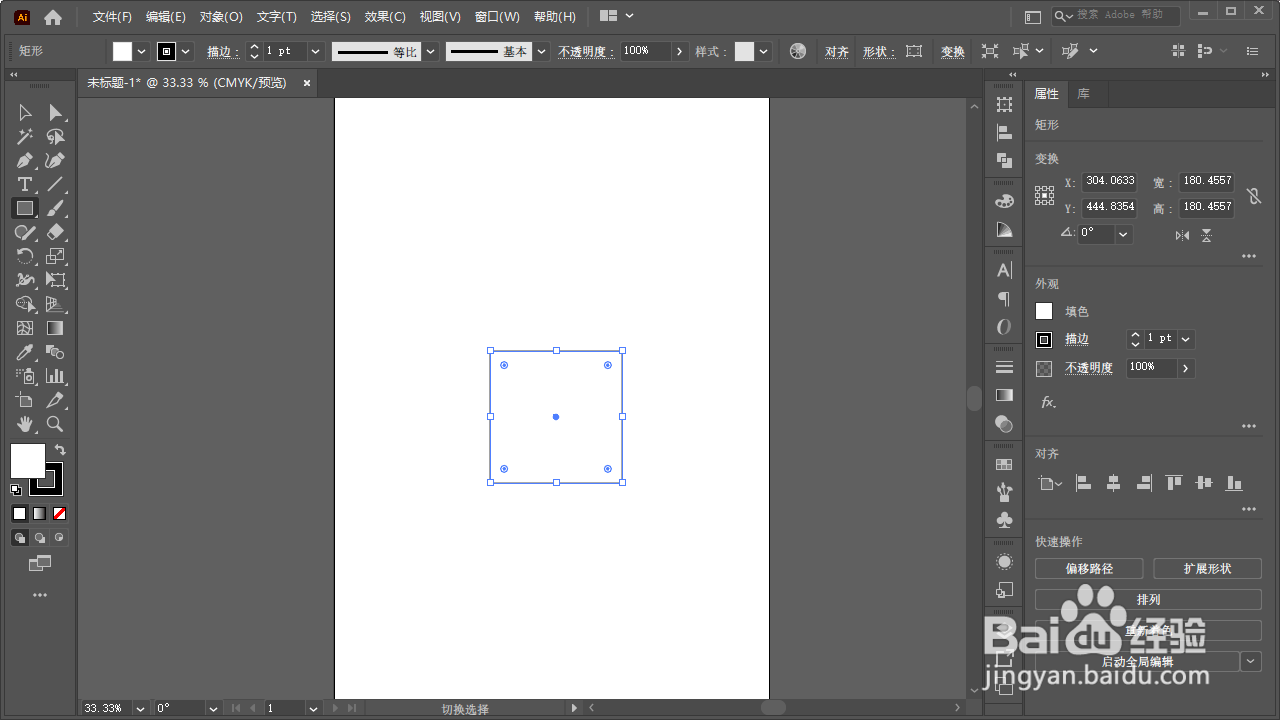This screenshot has height=720, width=1280.
Task: Open the 编辑(E) menu
Action: 166,17
